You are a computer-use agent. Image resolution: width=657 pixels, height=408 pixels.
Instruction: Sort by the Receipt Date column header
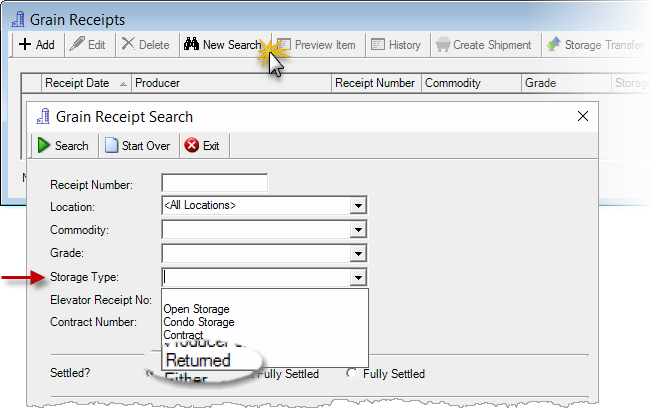(86, 83)
